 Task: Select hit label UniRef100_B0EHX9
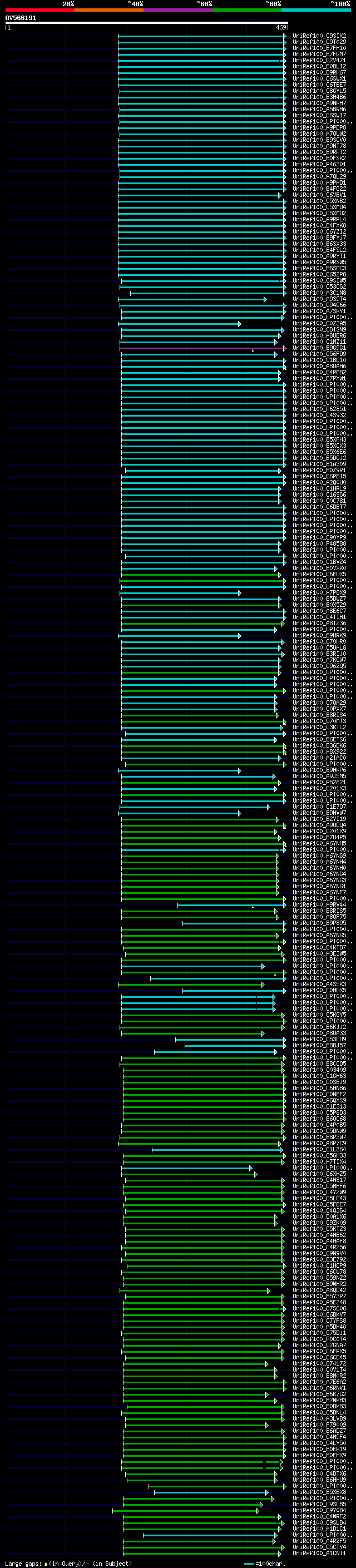pyautogui.click(x=319, y=1456)
